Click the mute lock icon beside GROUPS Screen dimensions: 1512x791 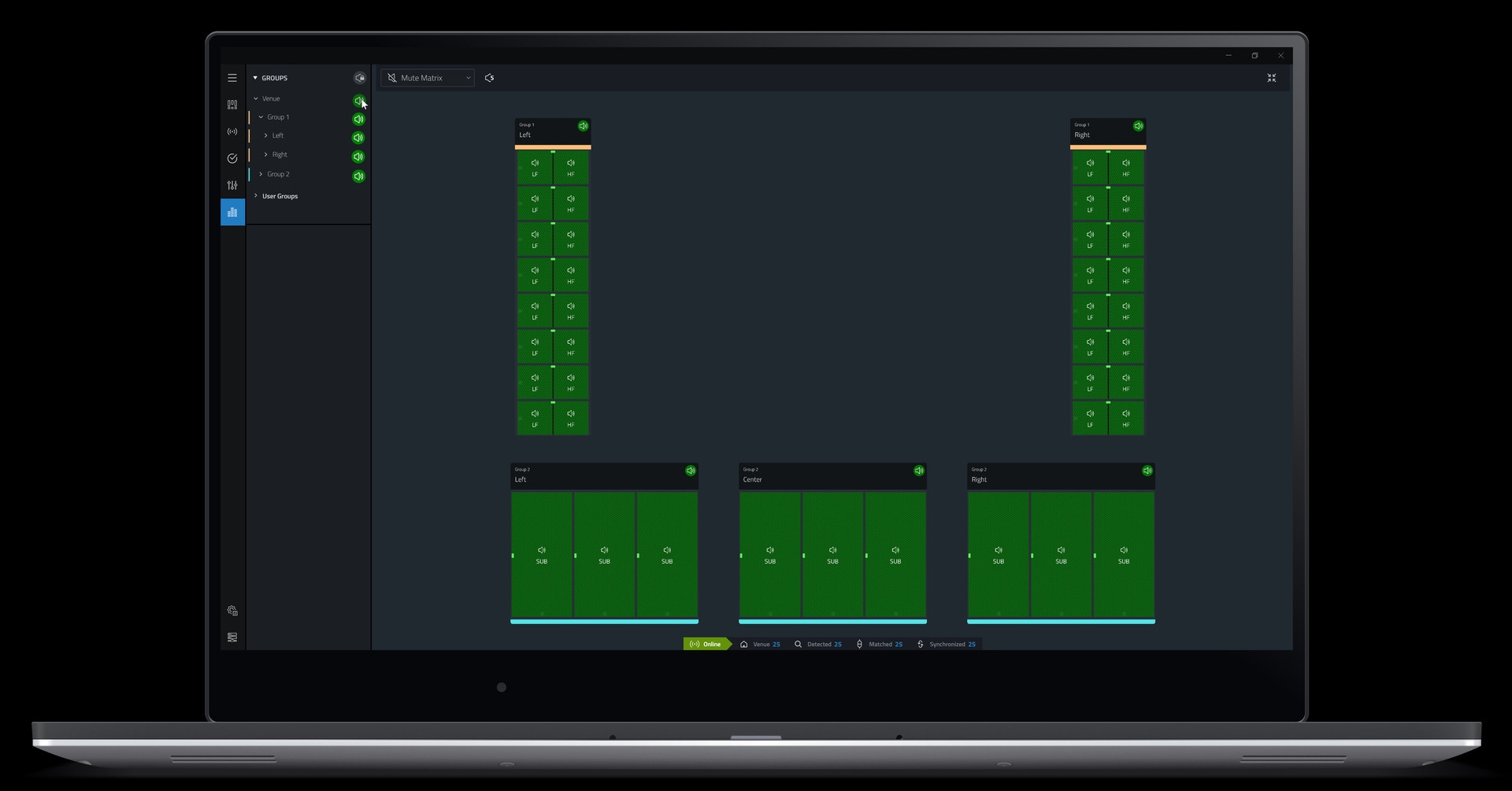[x=360, y=78]
